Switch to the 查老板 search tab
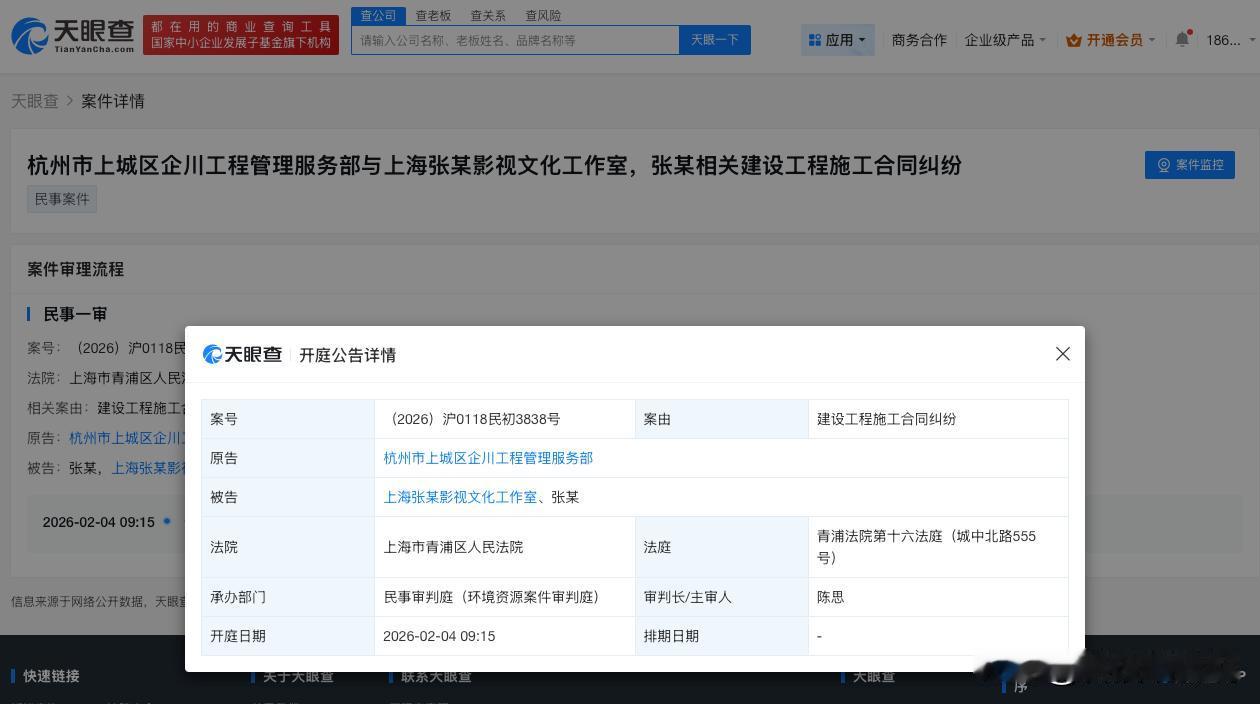The width and height of the screenshot is (1260, 704). (x=433, y=15)
